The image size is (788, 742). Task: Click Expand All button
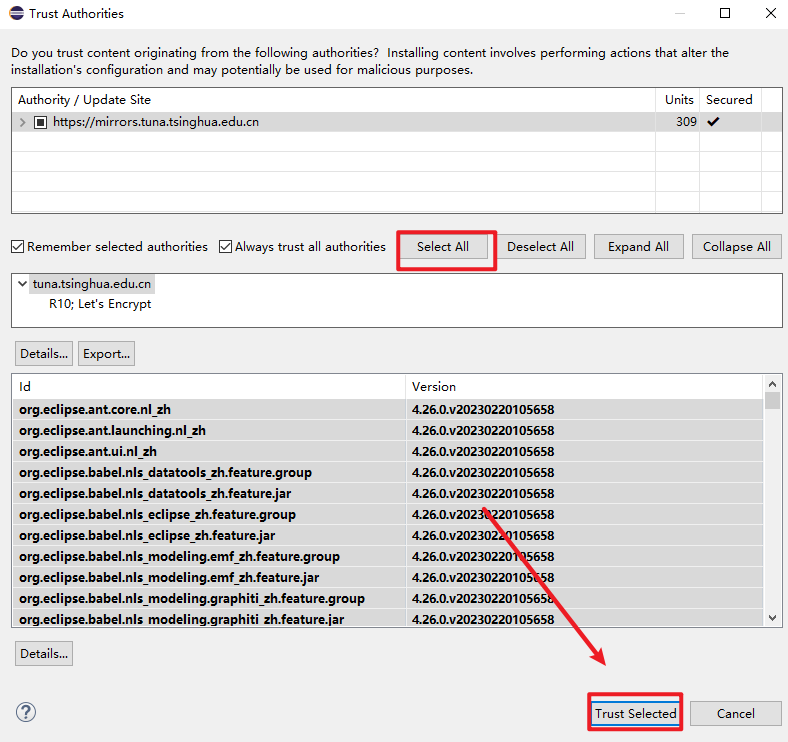click(x=638, y=247)
